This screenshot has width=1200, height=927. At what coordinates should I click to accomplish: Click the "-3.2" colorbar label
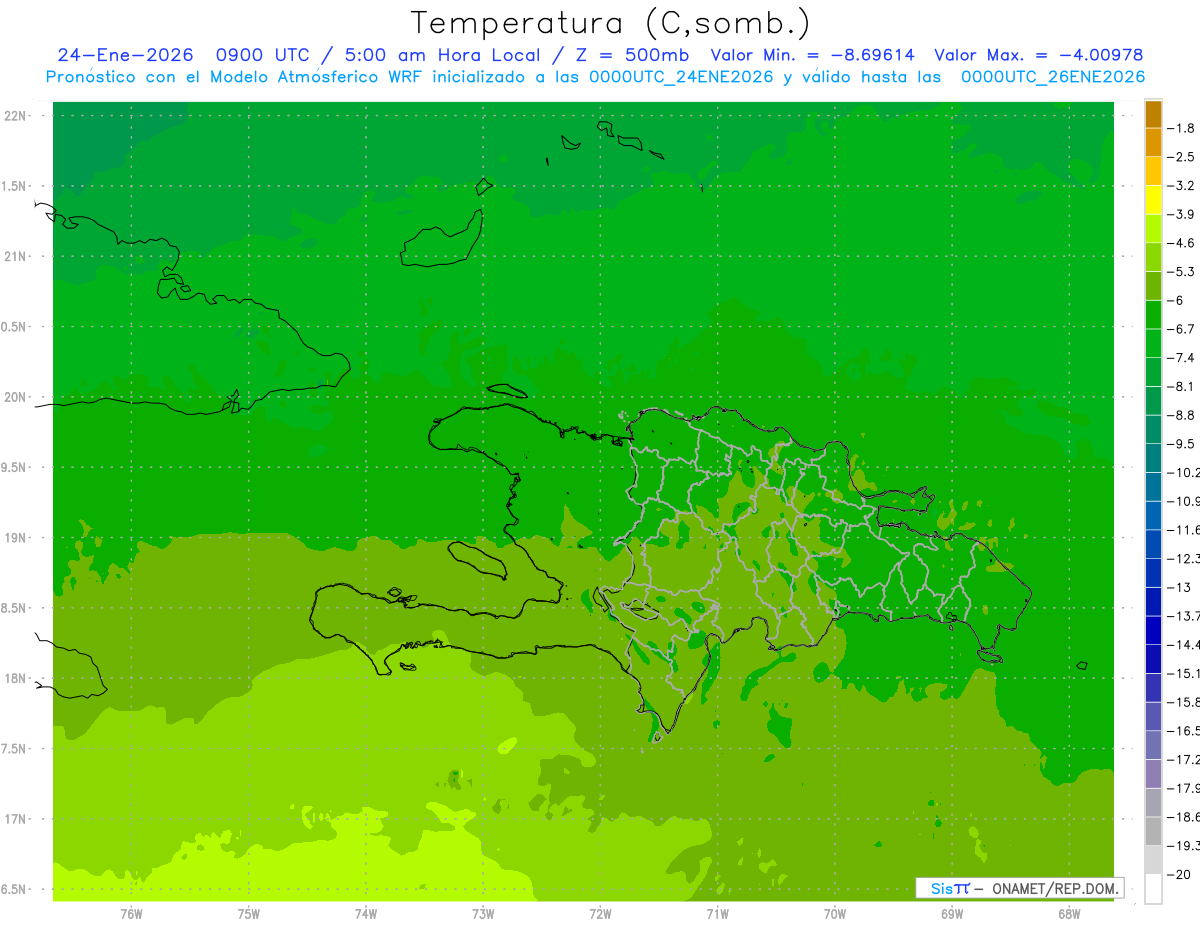1182,186
